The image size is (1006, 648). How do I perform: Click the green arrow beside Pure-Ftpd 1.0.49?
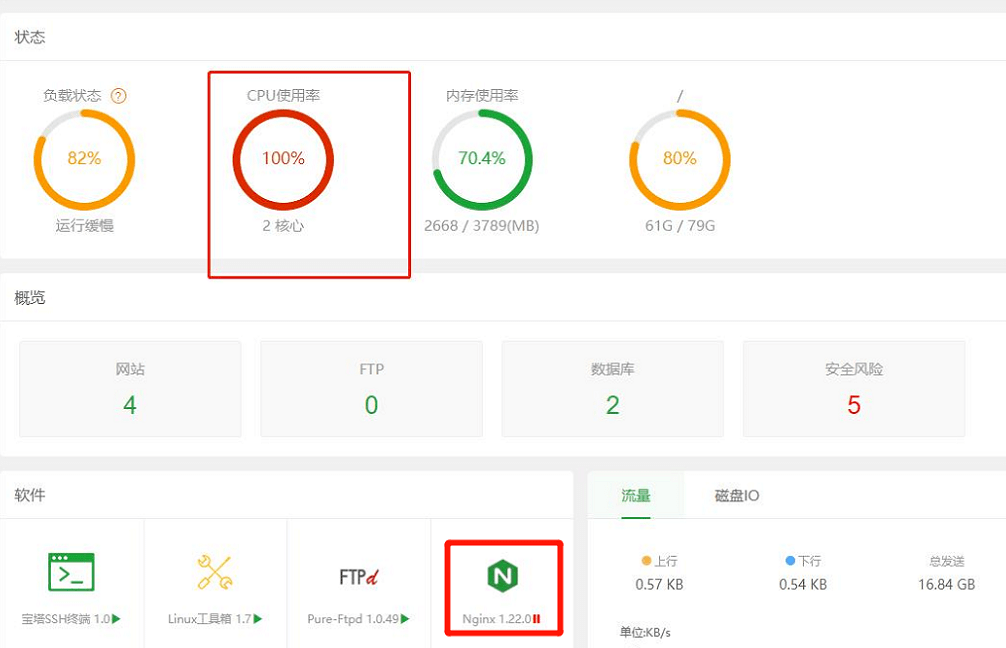coord(404,619)
